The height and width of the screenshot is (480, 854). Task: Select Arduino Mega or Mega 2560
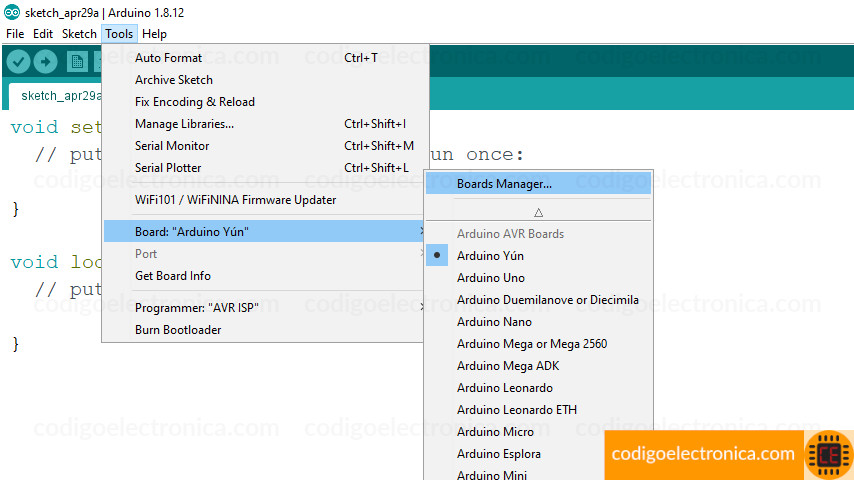(x=538, y=344)
